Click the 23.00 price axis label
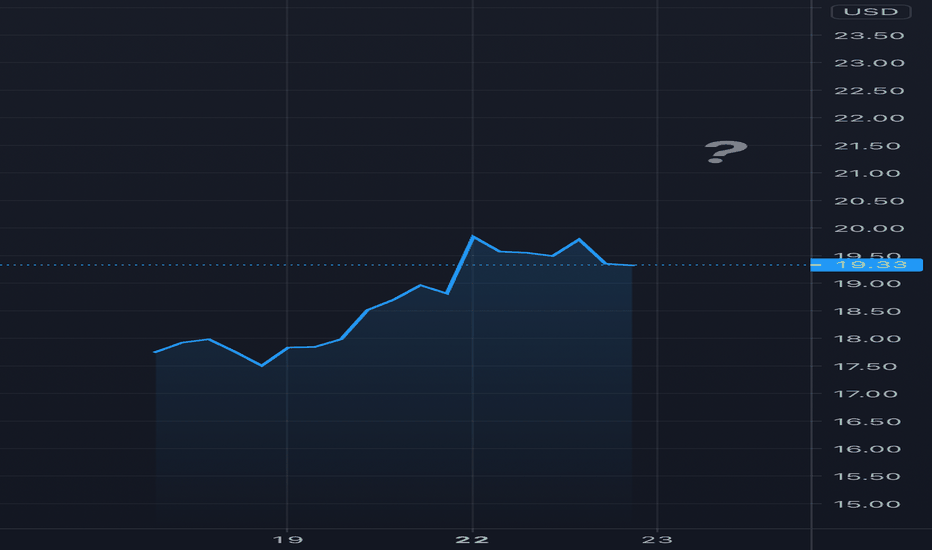This screenshot has height=550, width=932. (869, 63)
